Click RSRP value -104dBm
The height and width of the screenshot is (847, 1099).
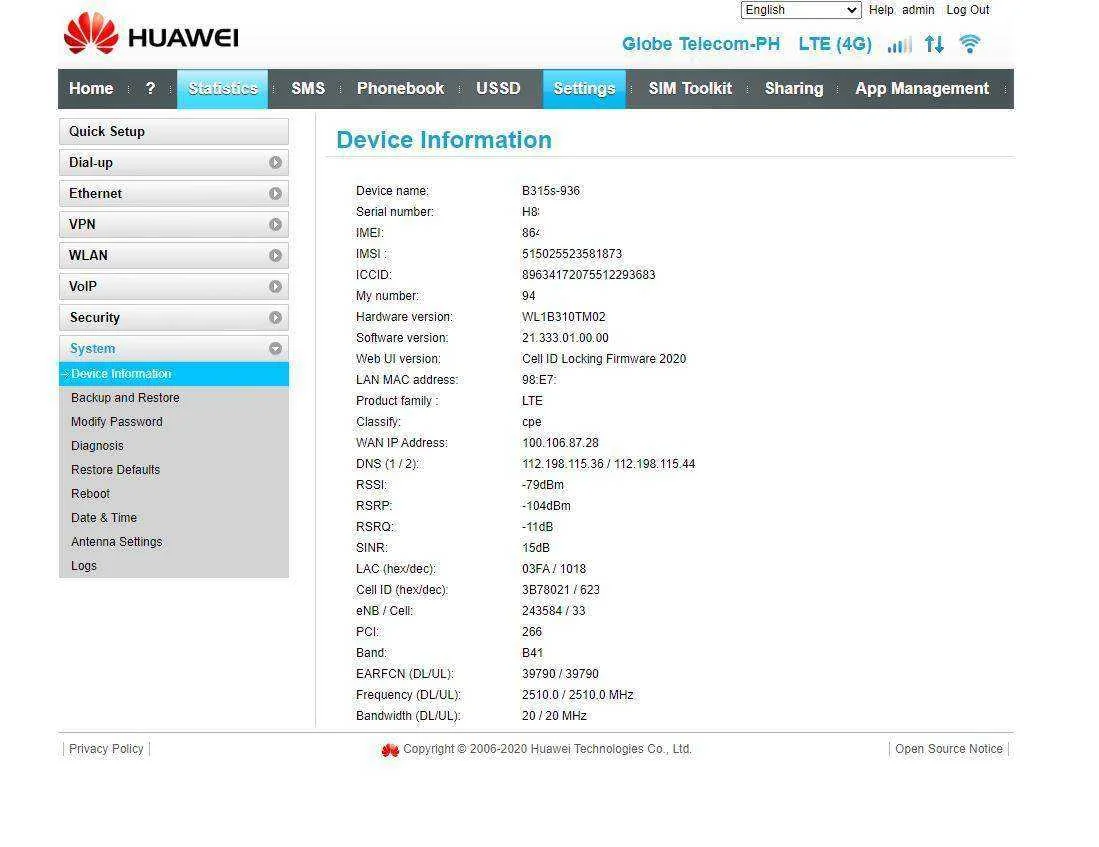click(x=546, y=506)
